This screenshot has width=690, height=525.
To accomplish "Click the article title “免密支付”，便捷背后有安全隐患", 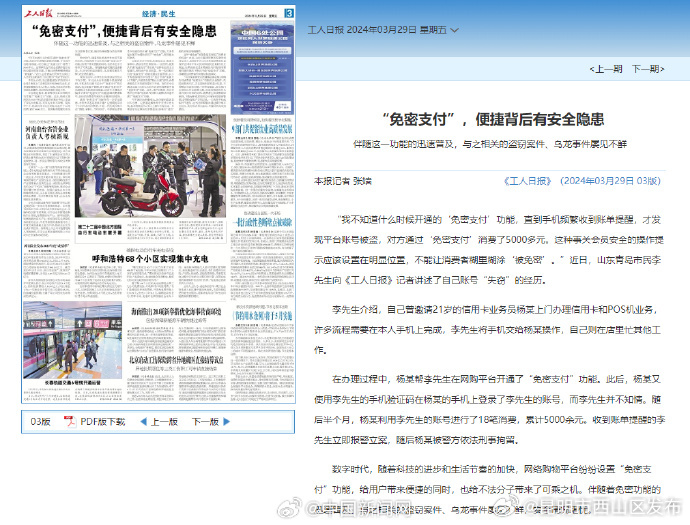I will pyautogui.click(x=493, y=119).
